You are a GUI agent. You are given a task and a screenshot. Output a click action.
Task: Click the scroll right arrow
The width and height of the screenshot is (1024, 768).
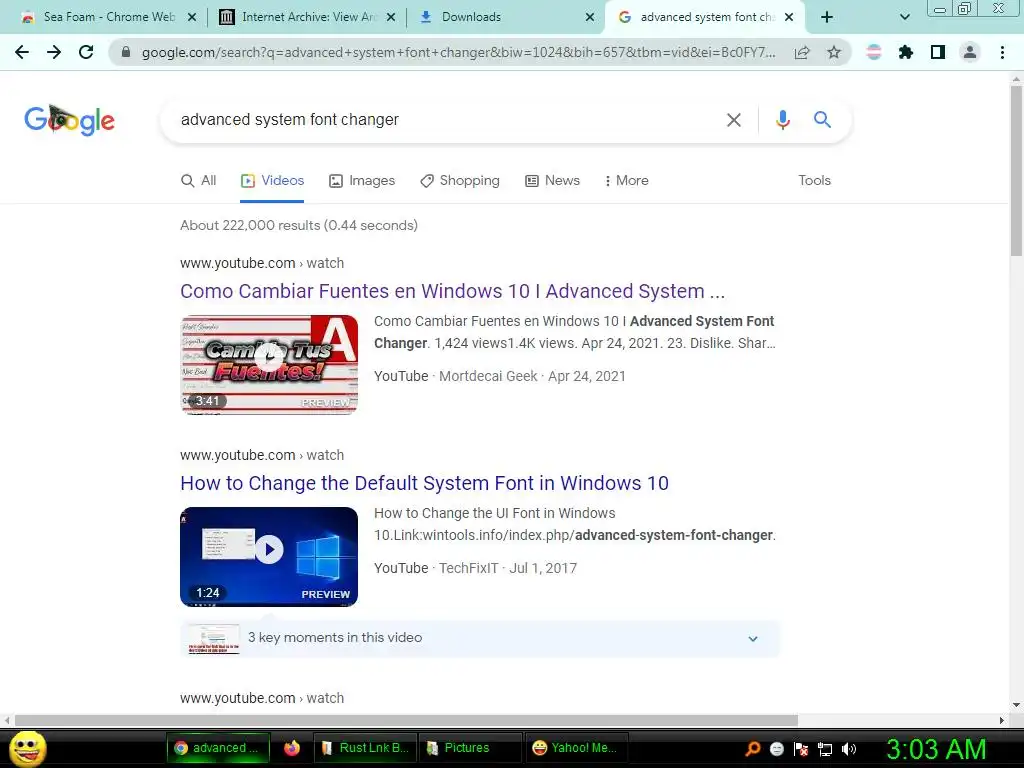[1002, 720]
